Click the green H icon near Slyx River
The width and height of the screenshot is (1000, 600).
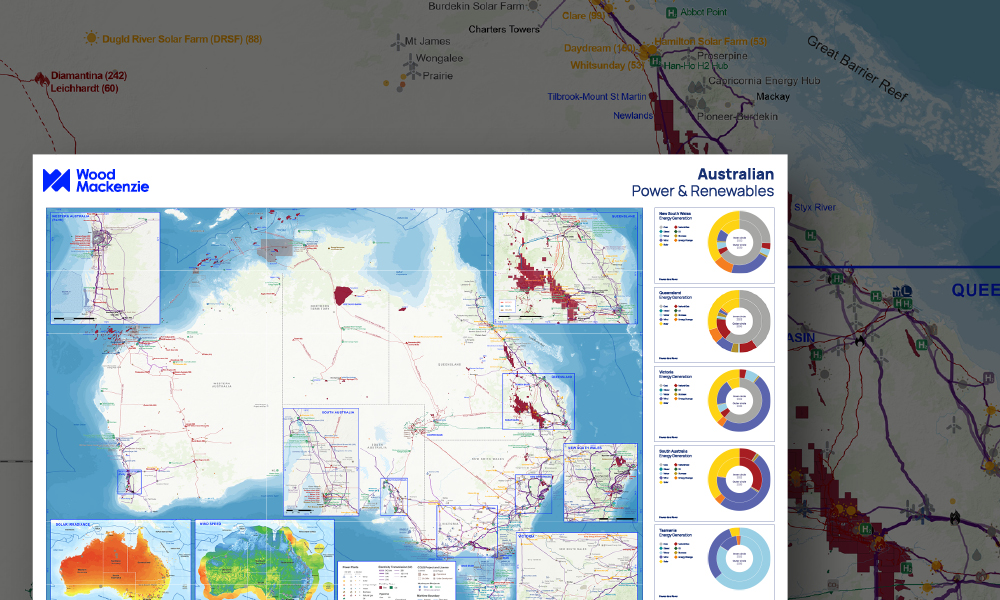pos(810,235)
